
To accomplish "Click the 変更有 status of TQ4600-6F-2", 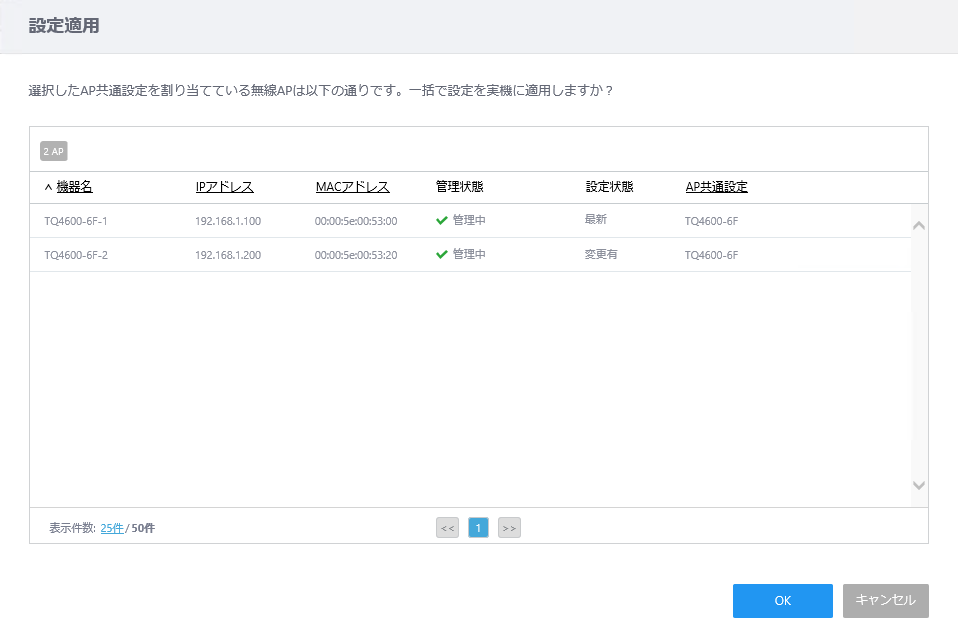I will [x=601, y=254].
